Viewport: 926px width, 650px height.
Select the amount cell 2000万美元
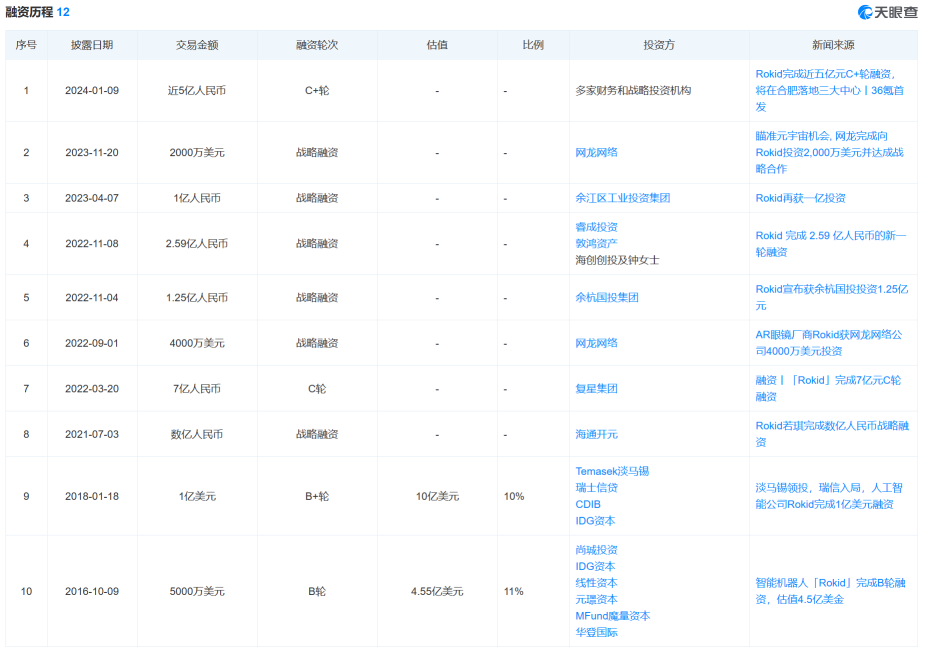[197, 152]
